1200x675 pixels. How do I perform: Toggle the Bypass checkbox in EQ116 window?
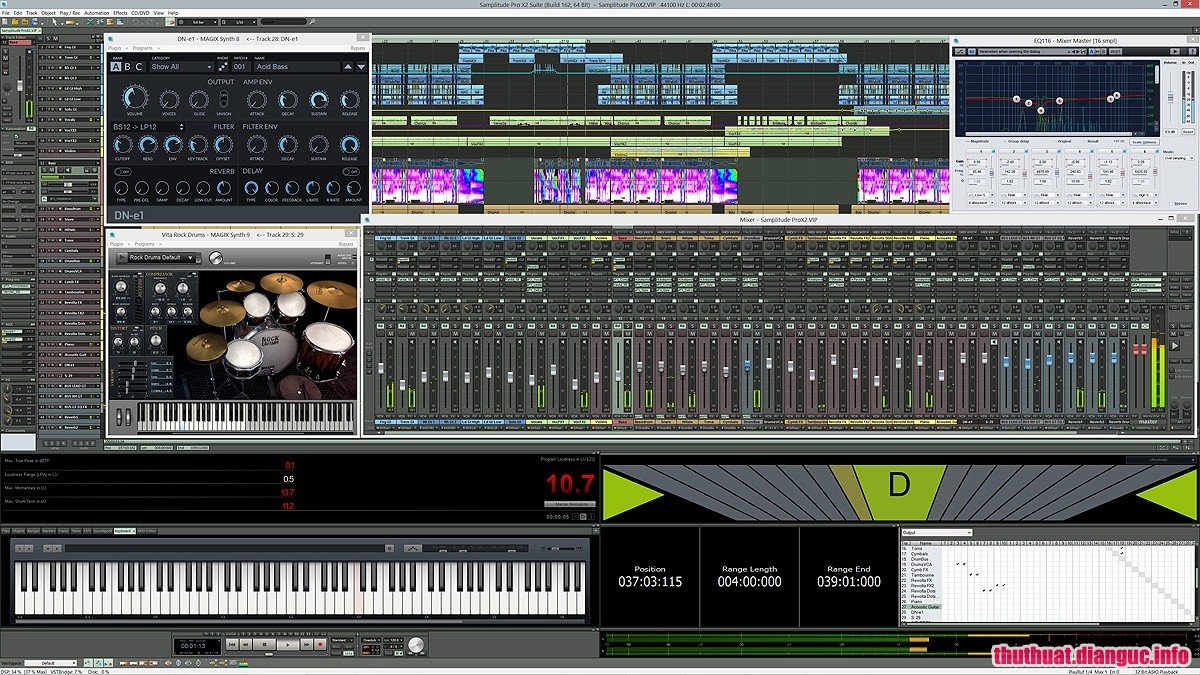[1171, 204]
